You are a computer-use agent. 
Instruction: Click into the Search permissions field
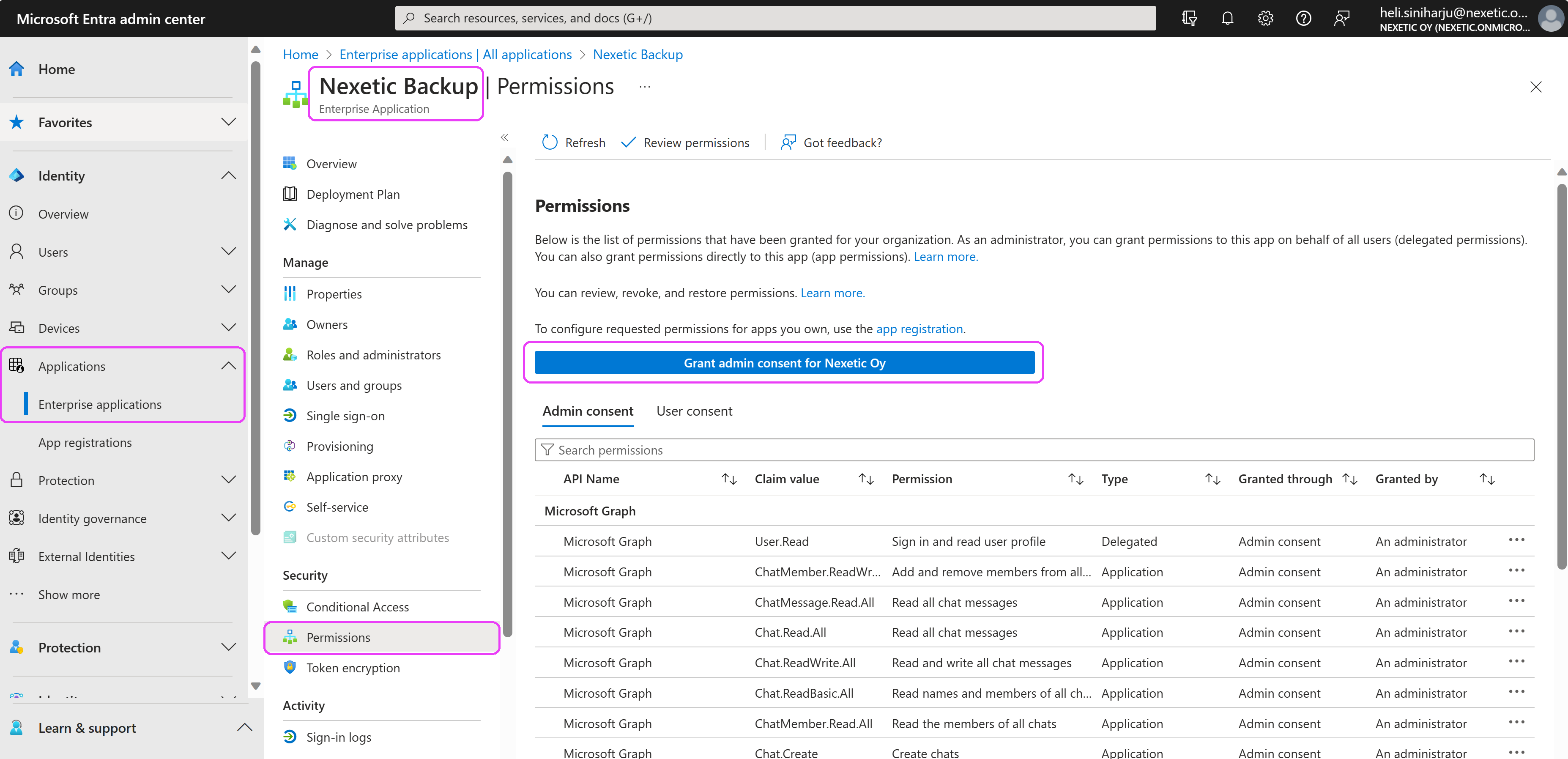(x=731, y=450)
